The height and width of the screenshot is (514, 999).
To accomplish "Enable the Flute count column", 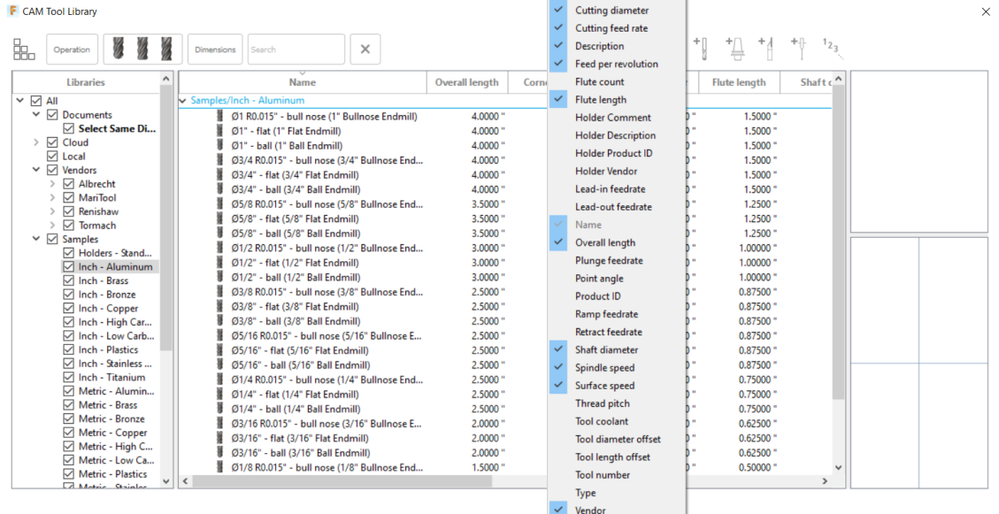I will pyautogui.click(x=599, y=82).
